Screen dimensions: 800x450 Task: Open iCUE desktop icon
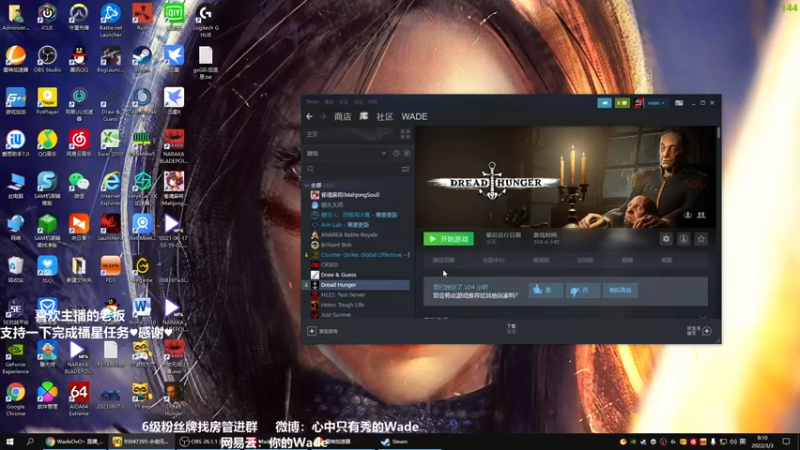(47, 17)
